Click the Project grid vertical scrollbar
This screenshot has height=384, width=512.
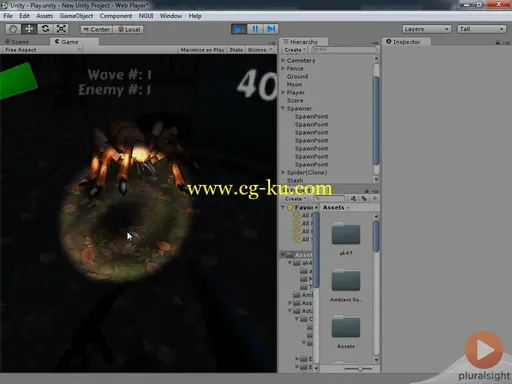[376, 237]
